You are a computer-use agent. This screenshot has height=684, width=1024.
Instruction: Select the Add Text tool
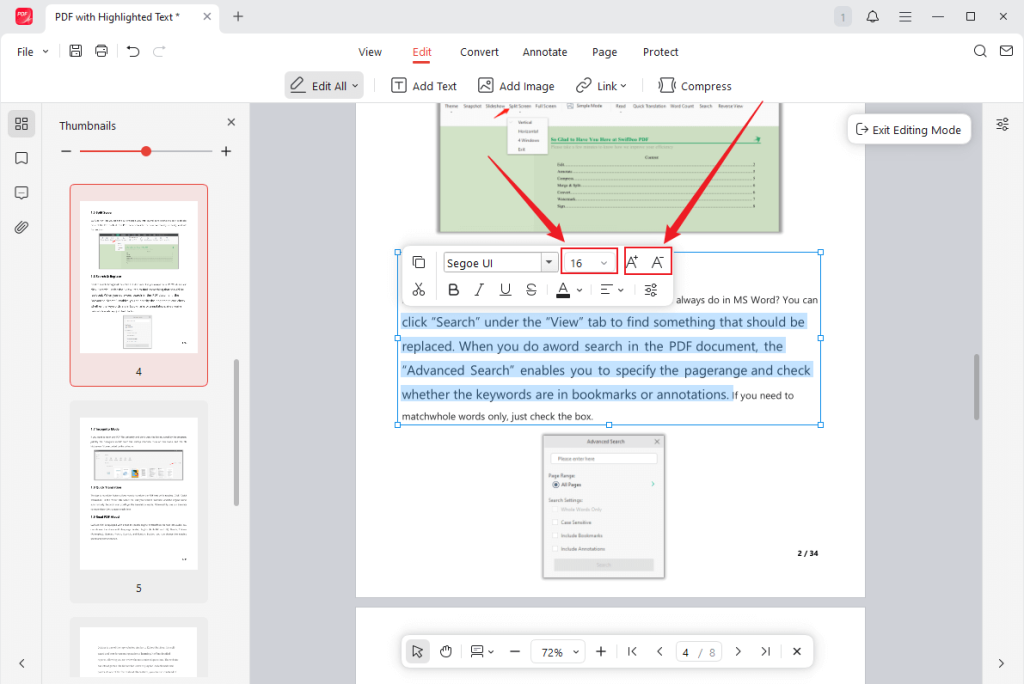click(423, 85)
